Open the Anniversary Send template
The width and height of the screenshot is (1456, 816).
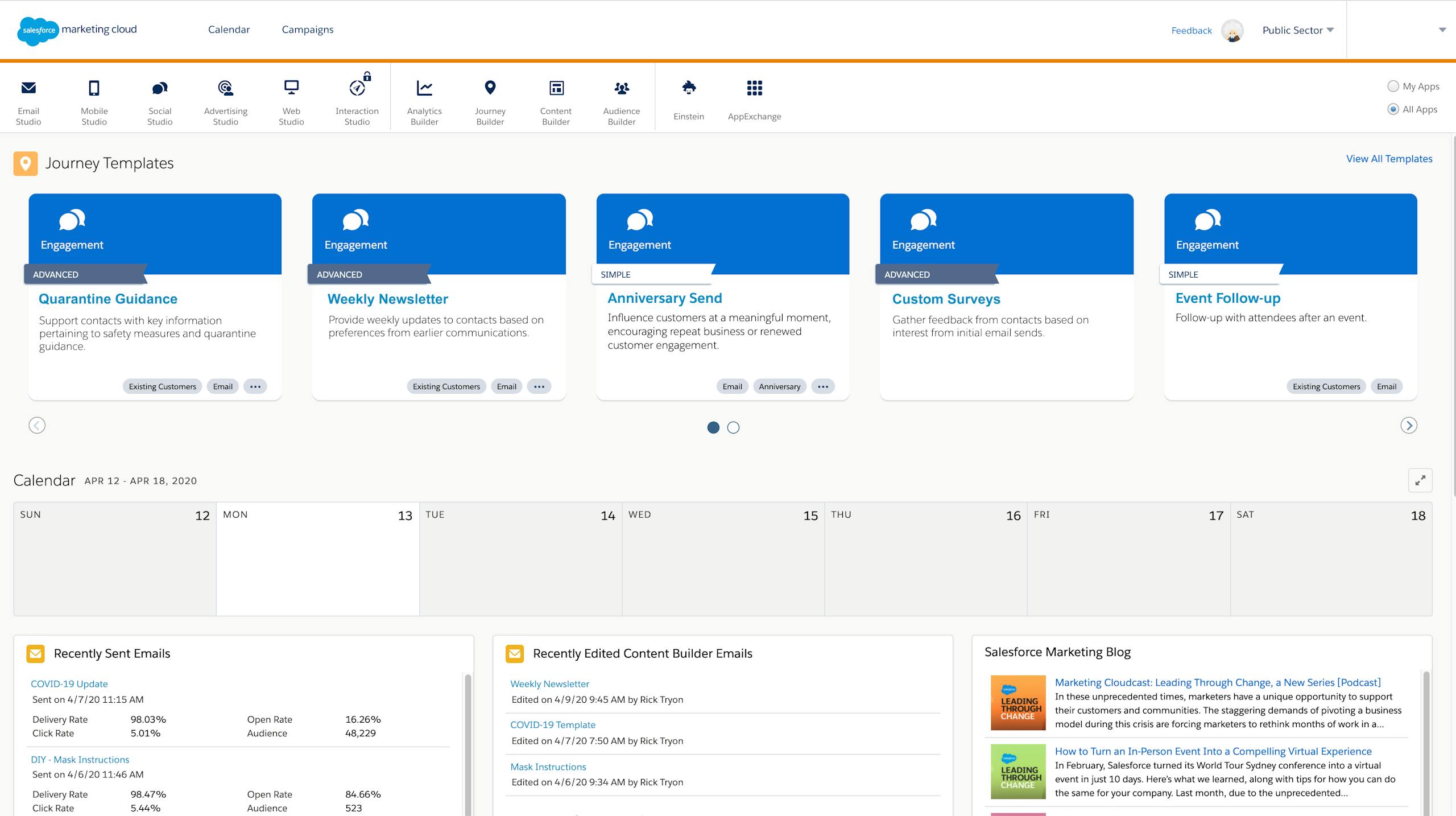tap(665, 298)
